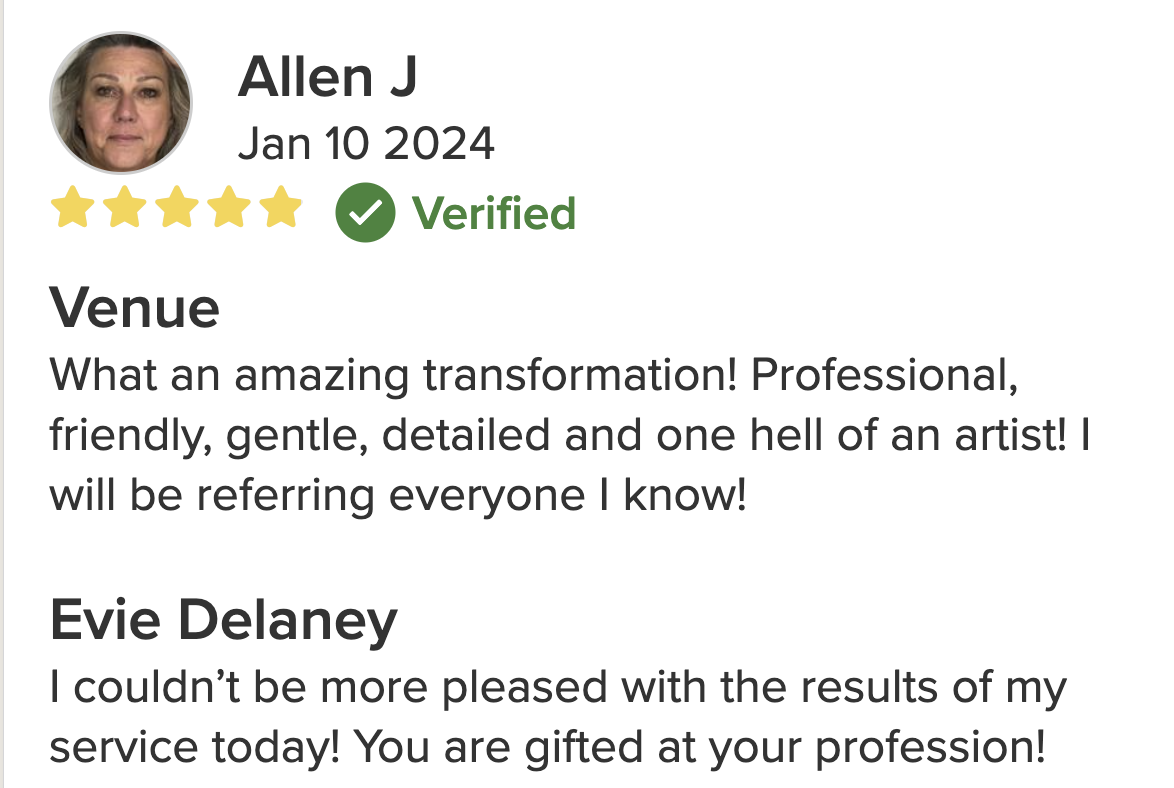The image size is (1174, 788).
Task: Select the third rating star
Action: point(177,210)
